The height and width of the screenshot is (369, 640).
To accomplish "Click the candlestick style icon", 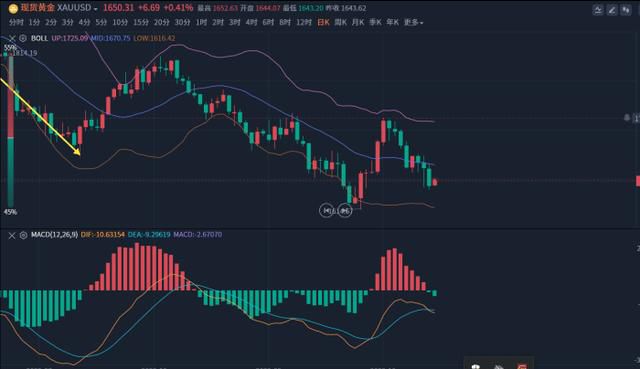I will point(626,10).
